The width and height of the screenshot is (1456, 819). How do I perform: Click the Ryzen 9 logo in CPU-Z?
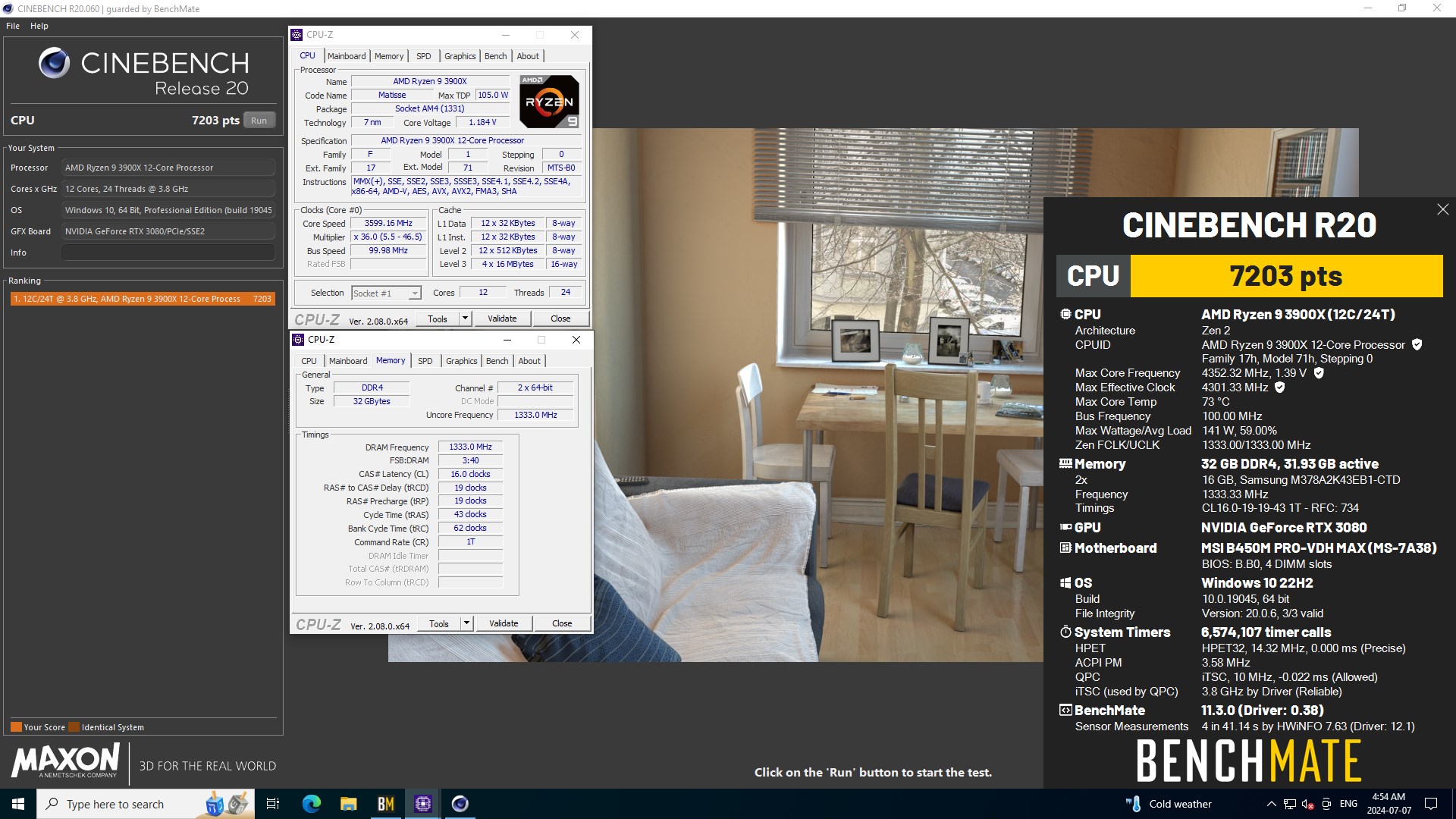click(549, 102)
